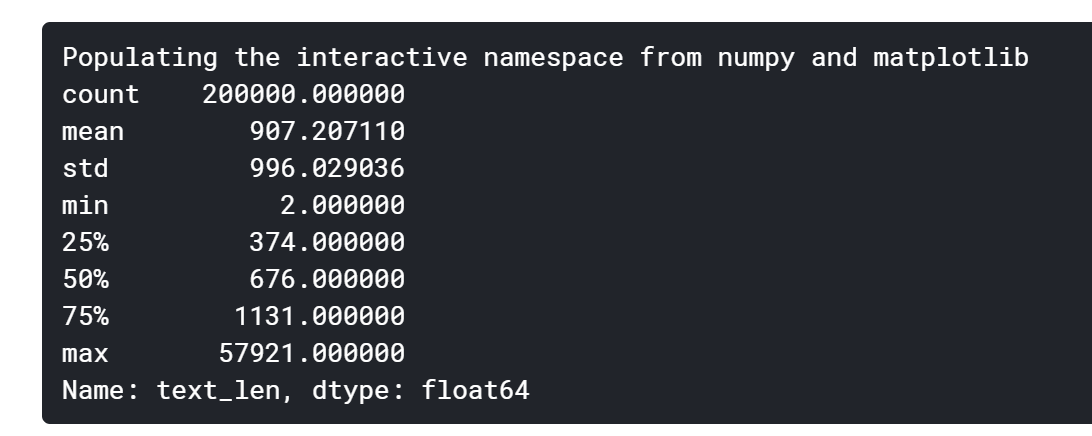Click the 'Populating the interactive namespace' output line
Screen dimensions: 1092x436
pyautogui.click(x=545, y=57)
